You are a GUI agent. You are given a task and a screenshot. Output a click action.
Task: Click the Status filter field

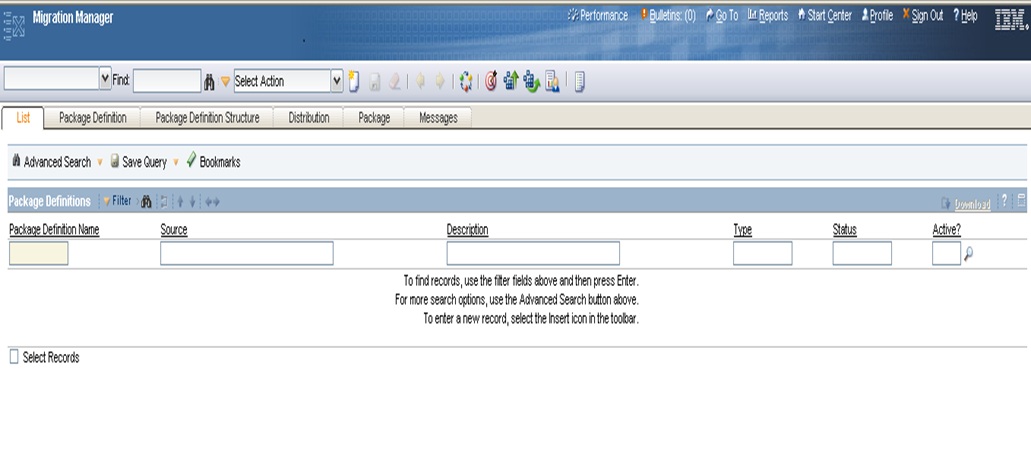click(862, 254)
